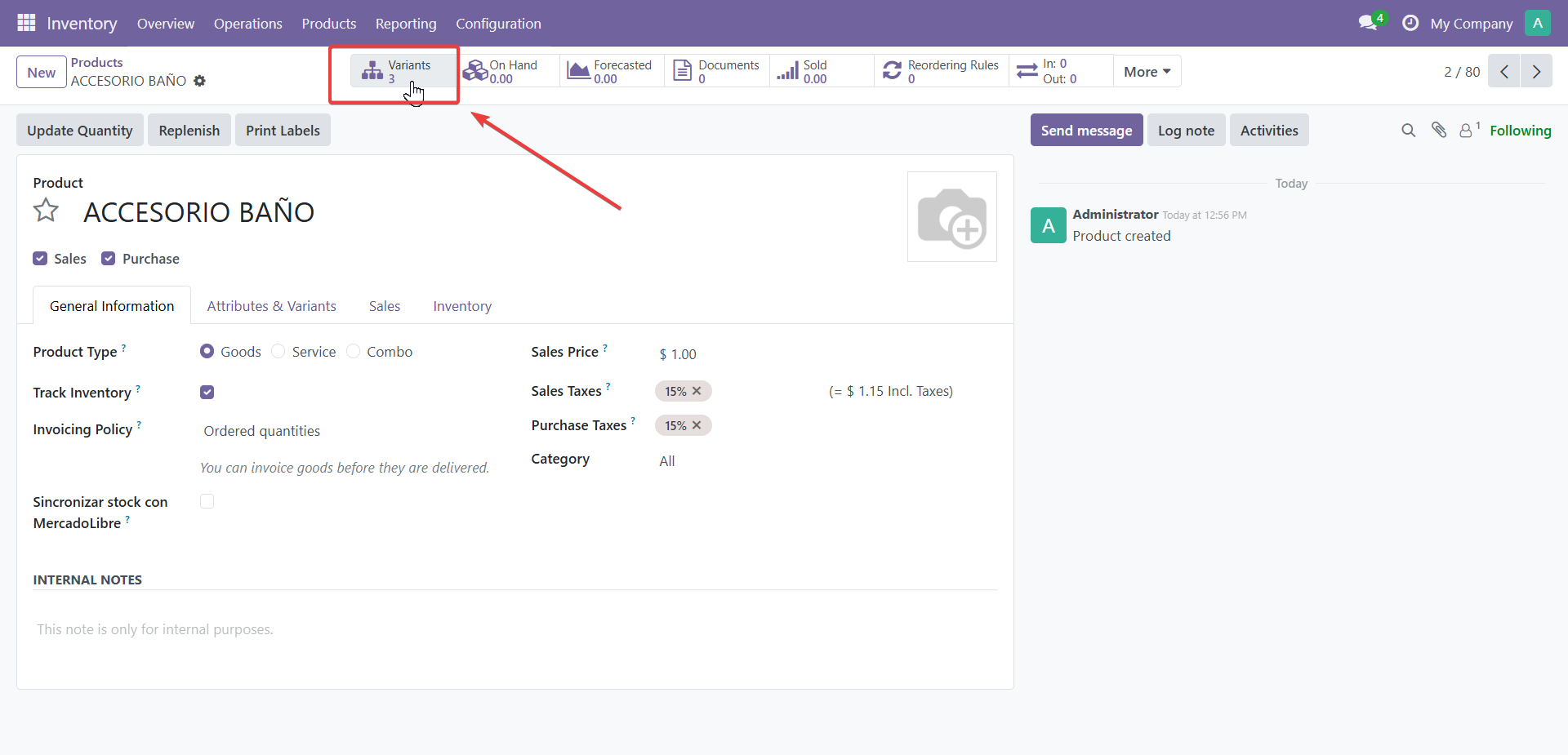Open Reporting menu
1568x755 pixels.
[406, 24]
